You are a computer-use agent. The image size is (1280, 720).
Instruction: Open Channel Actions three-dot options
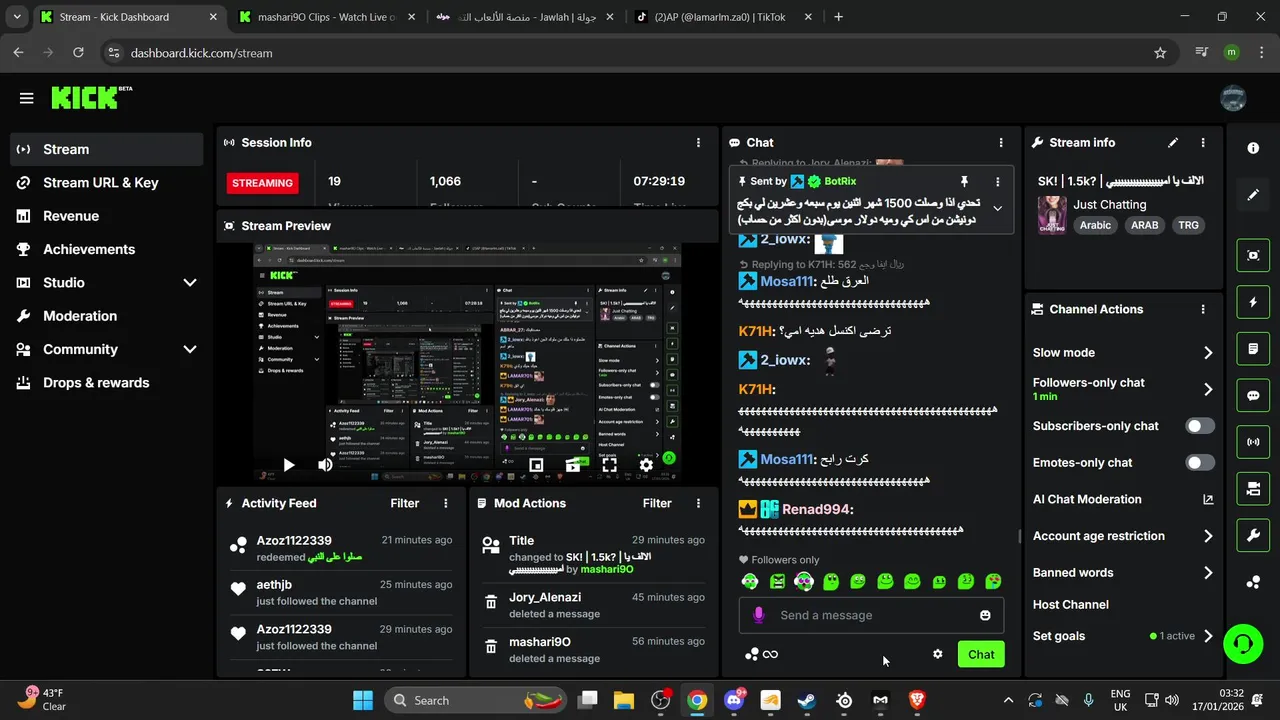point(1203,310)
